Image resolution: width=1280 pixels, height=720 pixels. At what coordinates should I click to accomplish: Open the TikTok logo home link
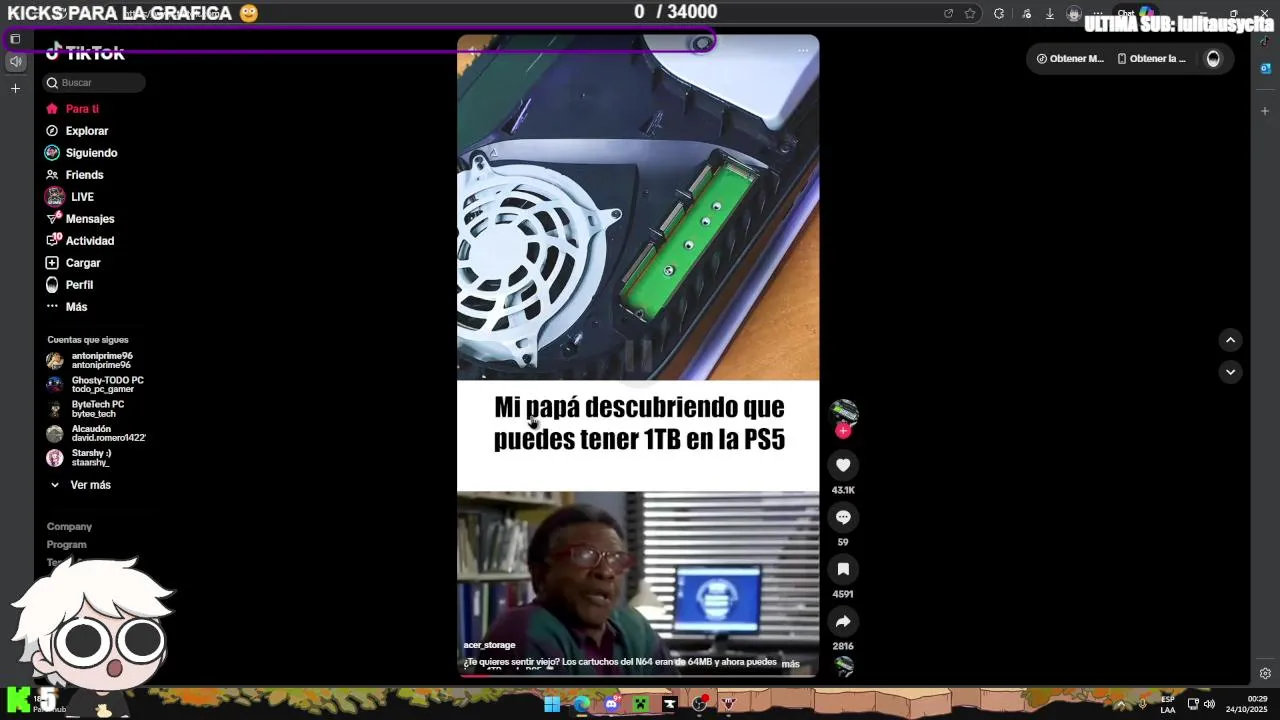(x=85, y=53)
